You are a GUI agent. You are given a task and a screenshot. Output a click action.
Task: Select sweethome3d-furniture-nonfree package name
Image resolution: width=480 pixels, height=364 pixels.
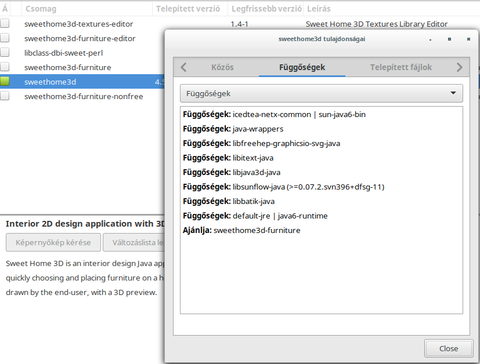coord(84,96)
